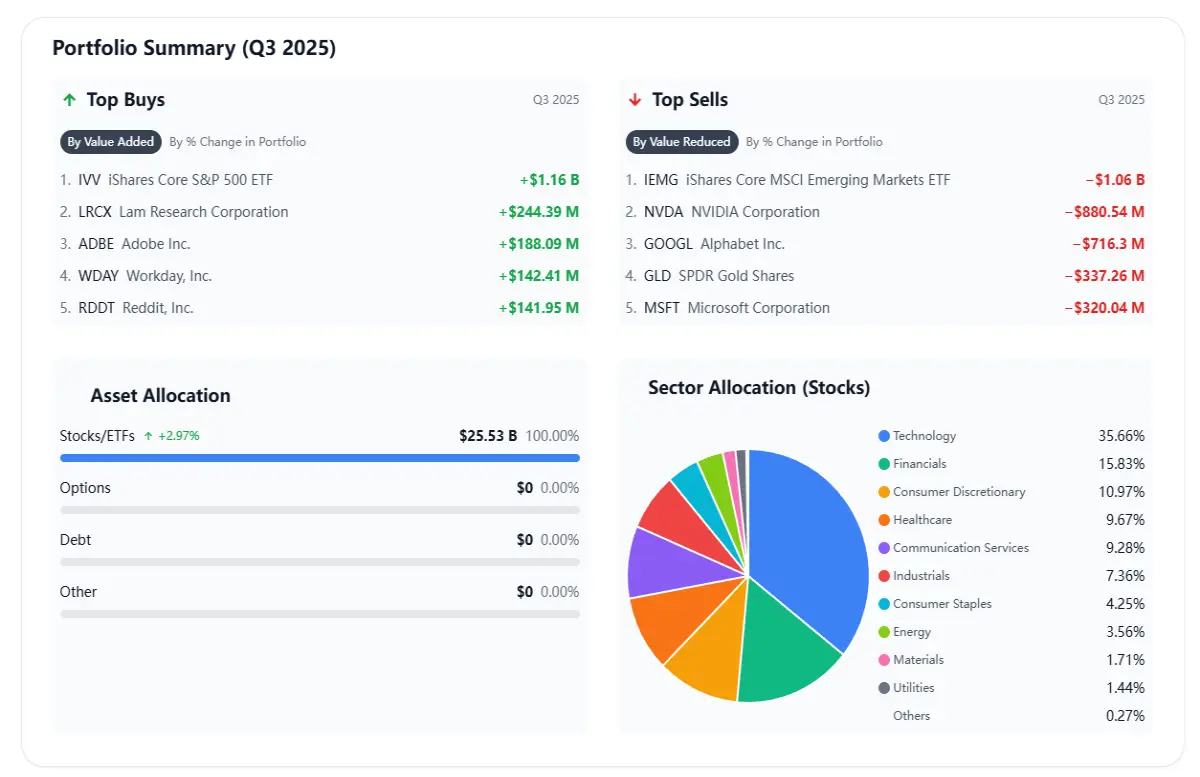This screenshot has height=777, width=1200.
Task: Click the −$1.06 B value for IEMG
Action: (x=1115, y=180)
